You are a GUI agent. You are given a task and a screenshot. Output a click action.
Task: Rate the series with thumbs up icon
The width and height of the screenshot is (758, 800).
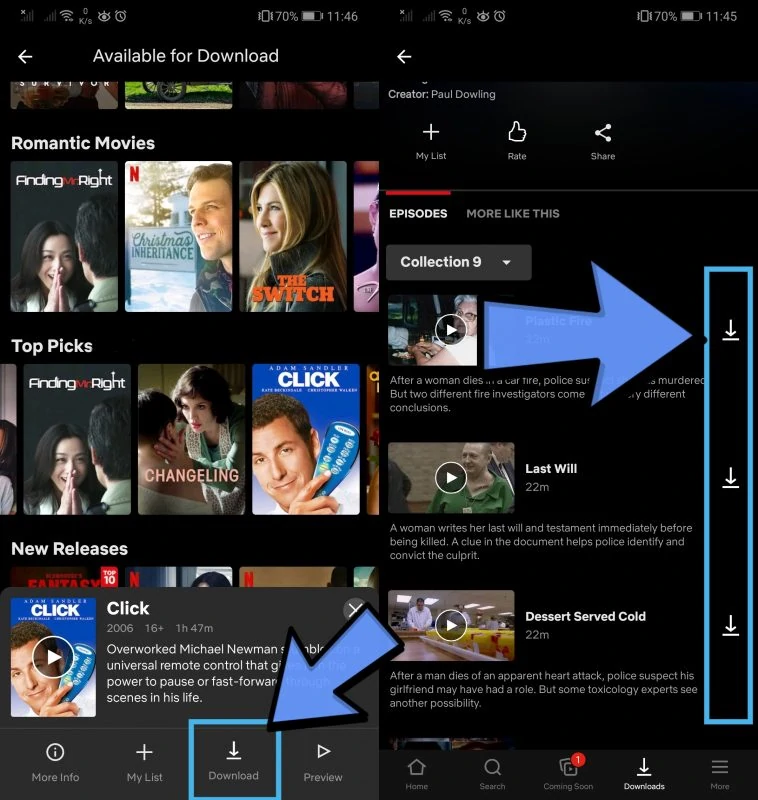pos(517,142)
